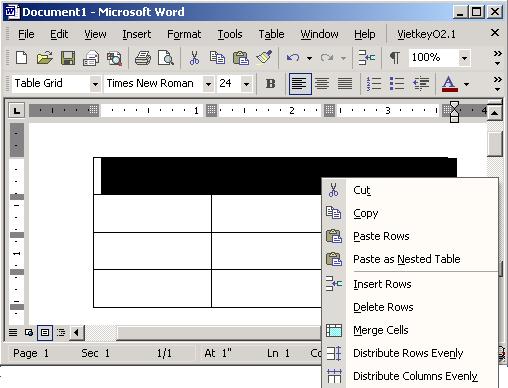Toggle Align Left
The image size is (508, 388).
click(x=300, y=84)
